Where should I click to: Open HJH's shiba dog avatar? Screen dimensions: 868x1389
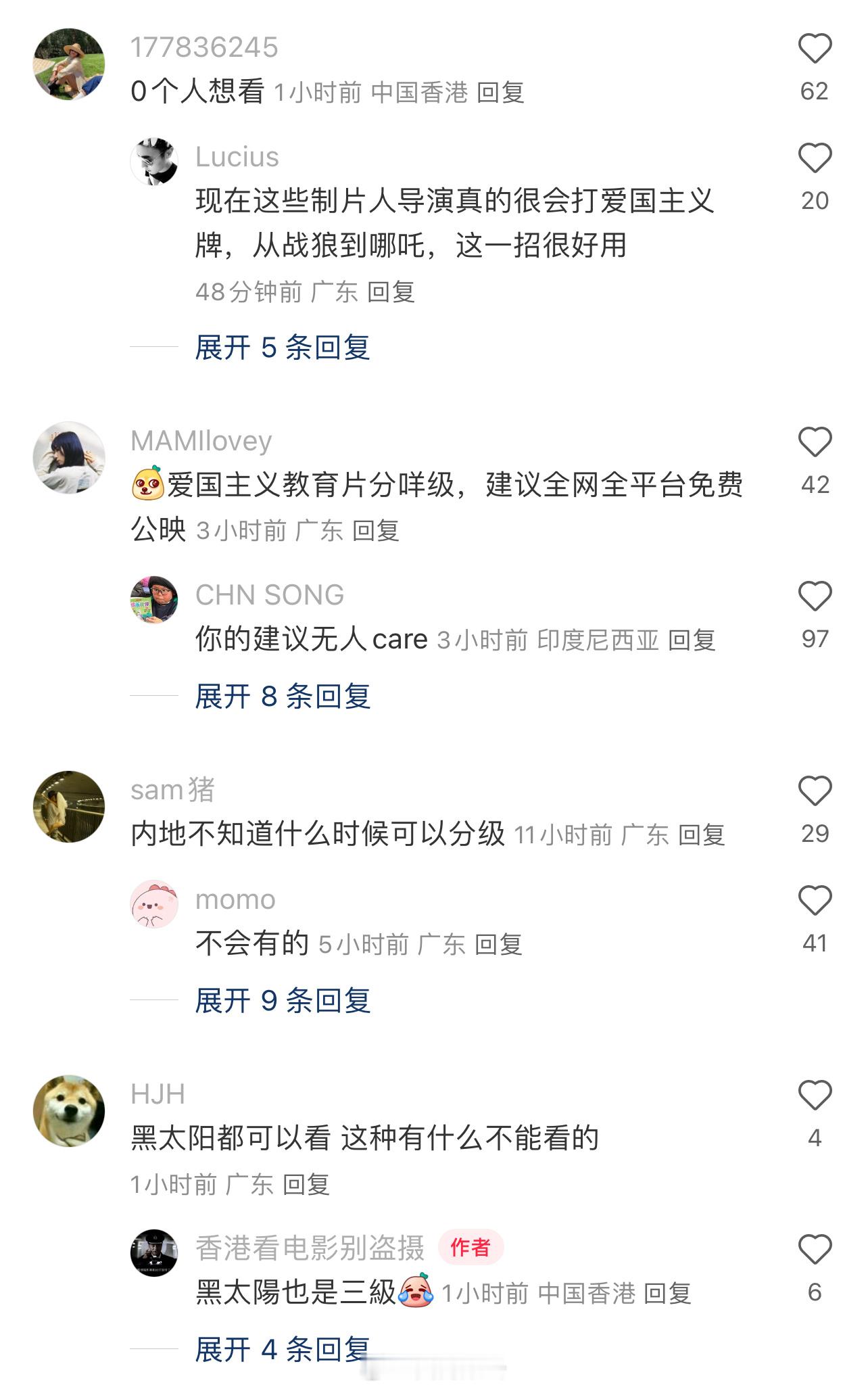(69, 1111)
